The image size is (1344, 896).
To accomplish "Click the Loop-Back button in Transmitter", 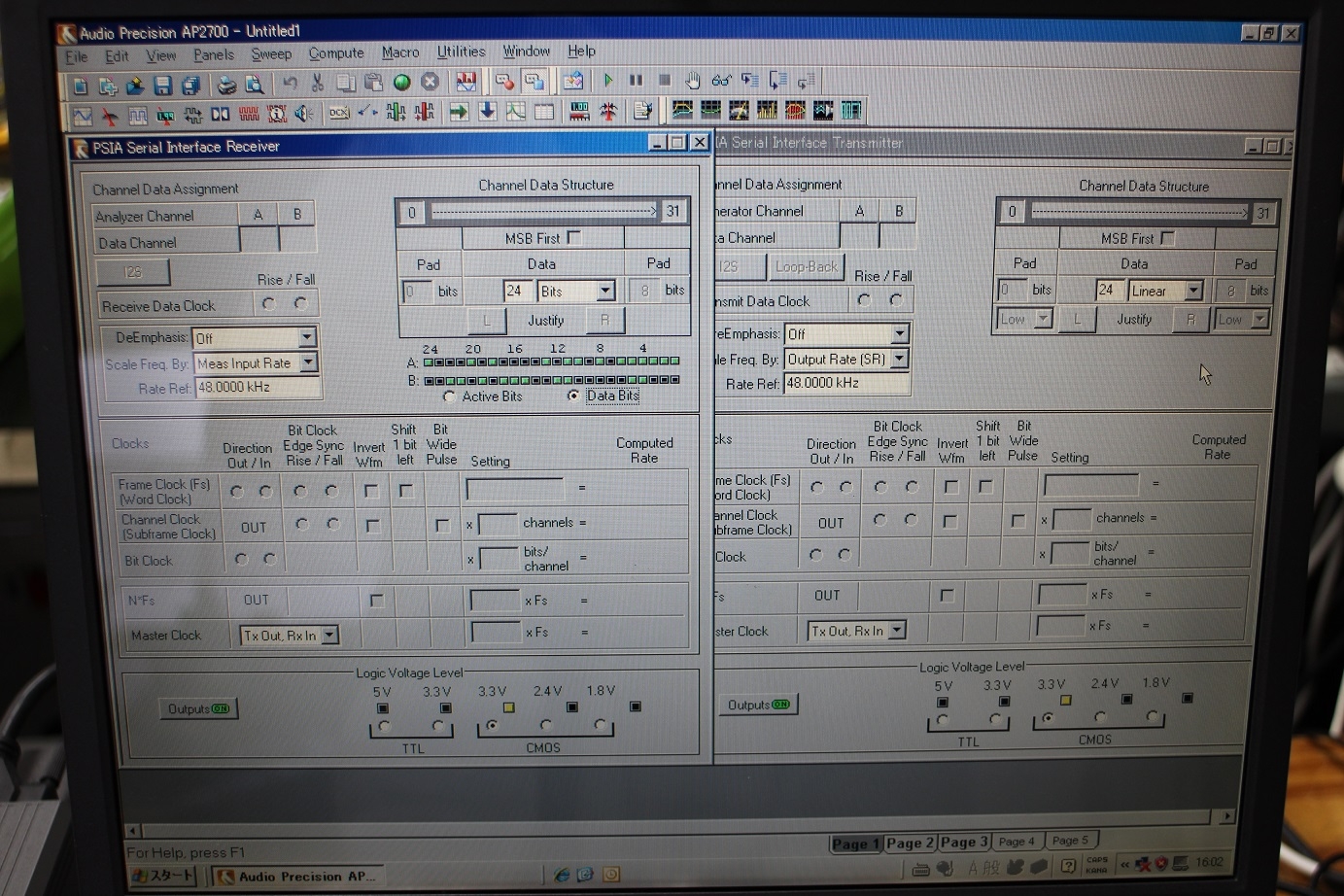I will [806, 266].
